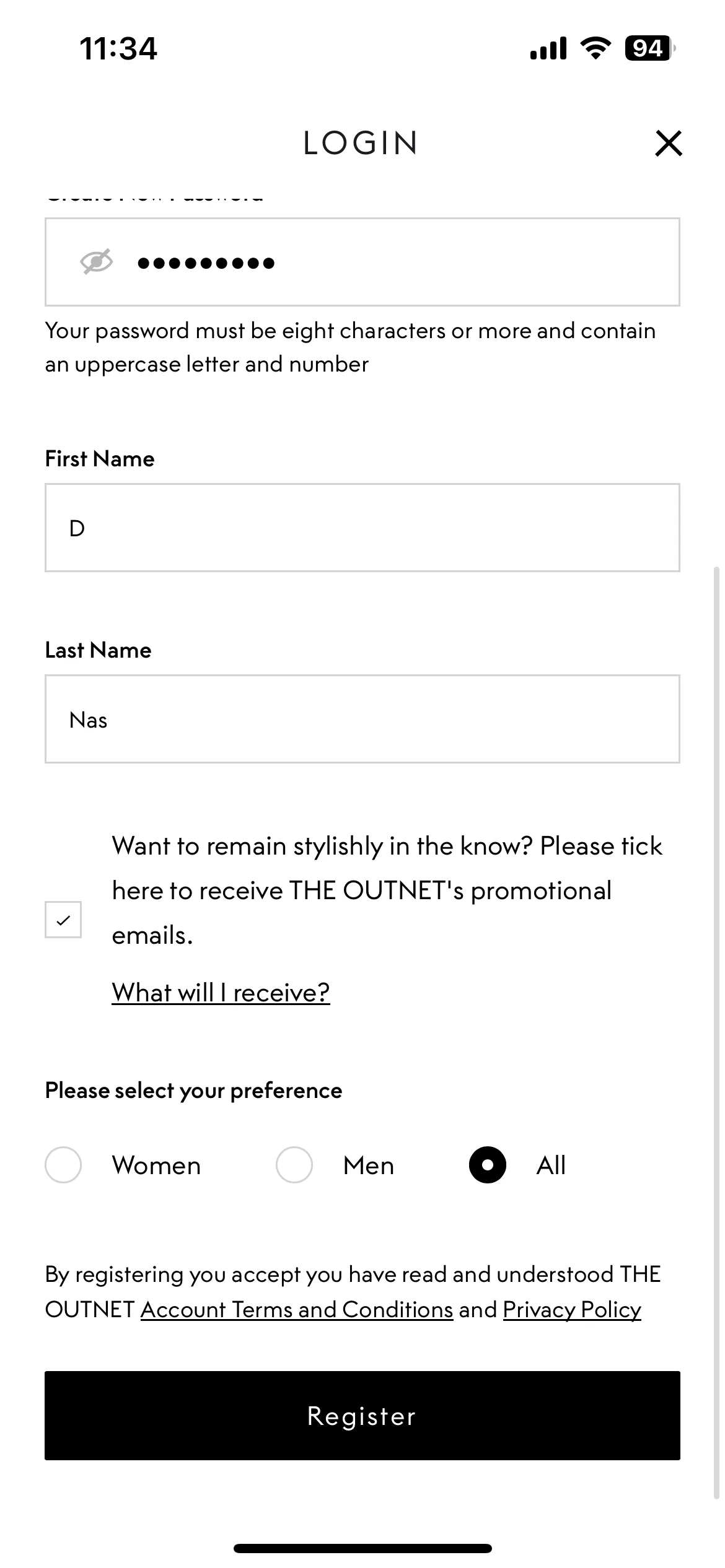Viewport: 725px width, 1568px height.
Task: Select the All preference radio button
Action: pos(488,1165)
